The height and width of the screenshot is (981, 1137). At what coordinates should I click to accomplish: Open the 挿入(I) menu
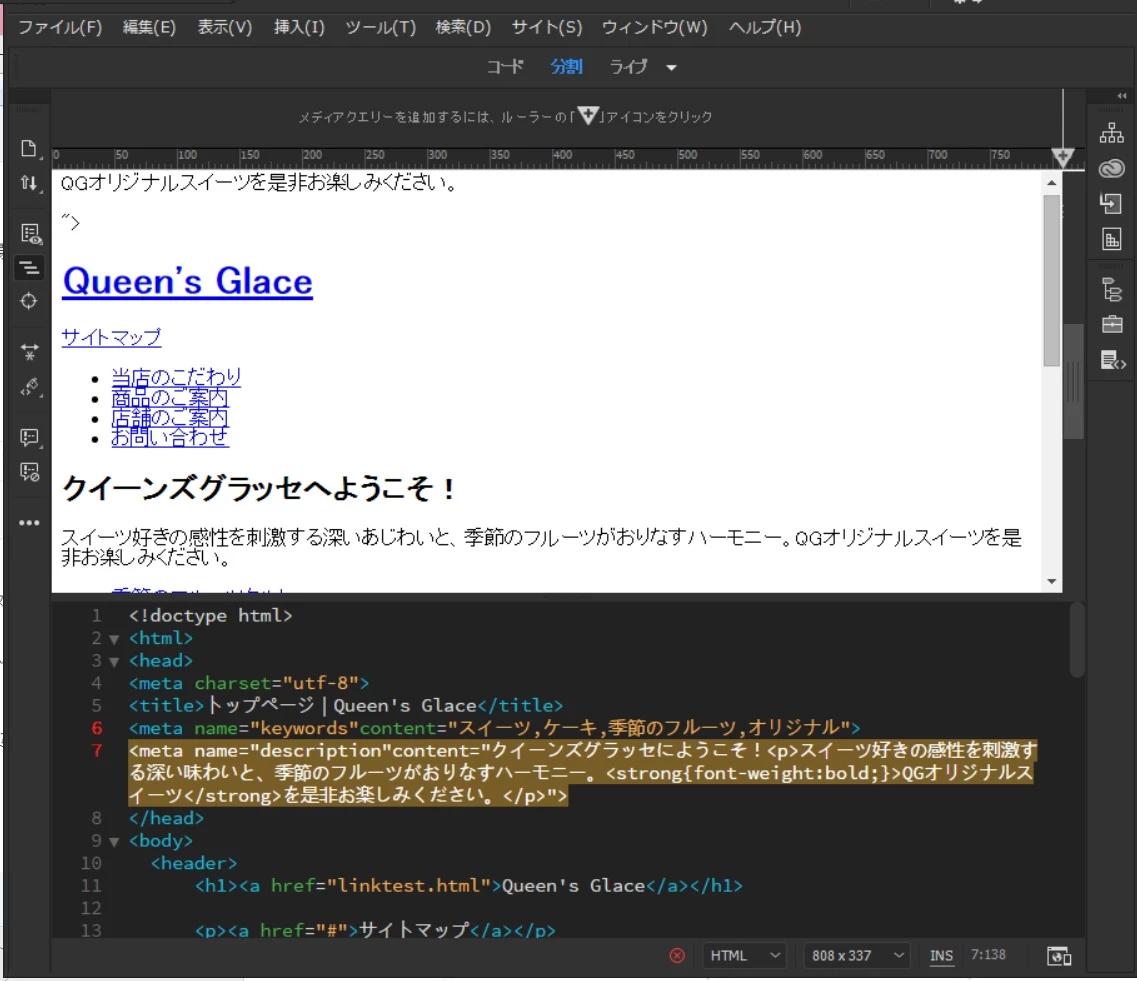coord(299,28)
